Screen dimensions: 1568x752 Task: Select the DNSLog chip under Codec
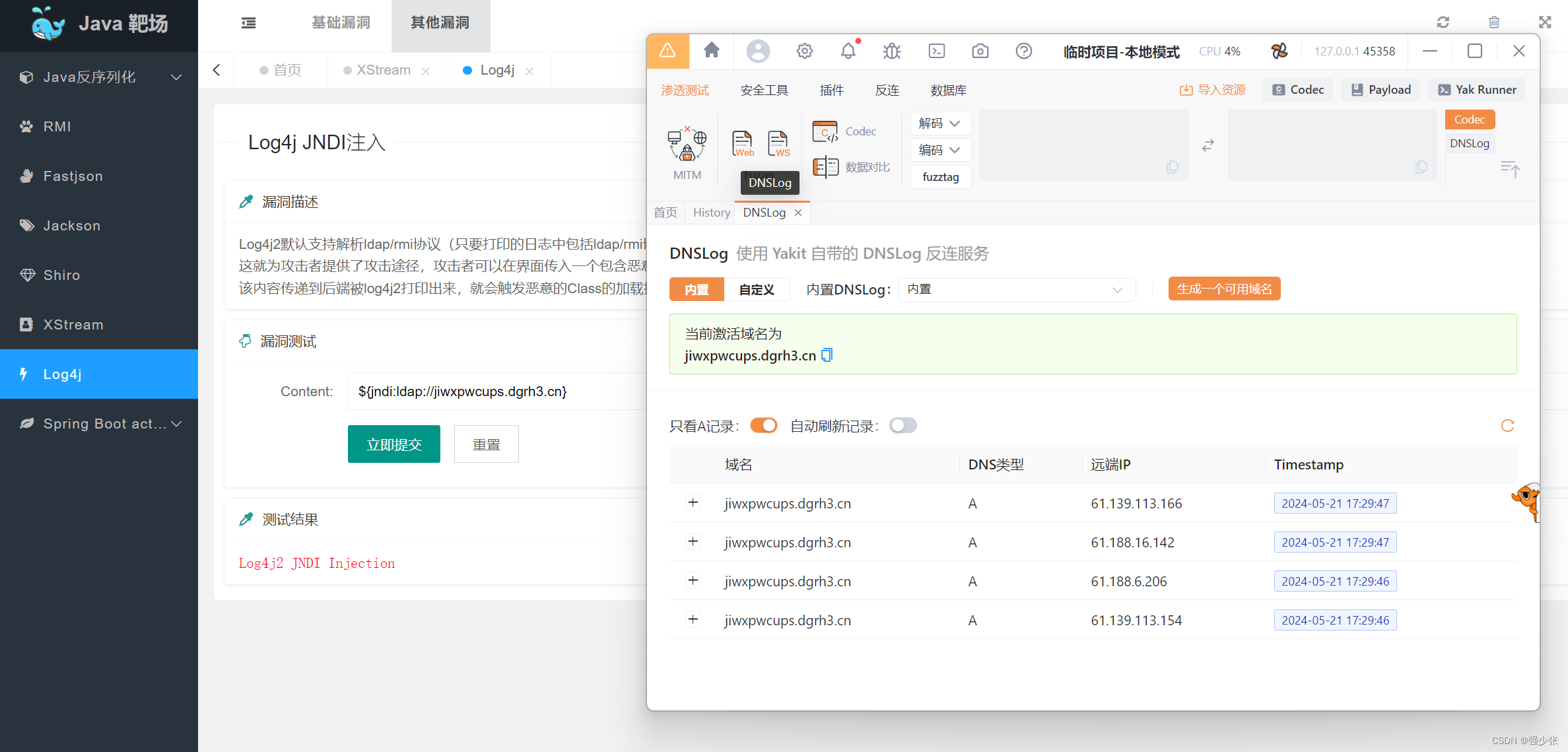click(x=1469, y=143)
